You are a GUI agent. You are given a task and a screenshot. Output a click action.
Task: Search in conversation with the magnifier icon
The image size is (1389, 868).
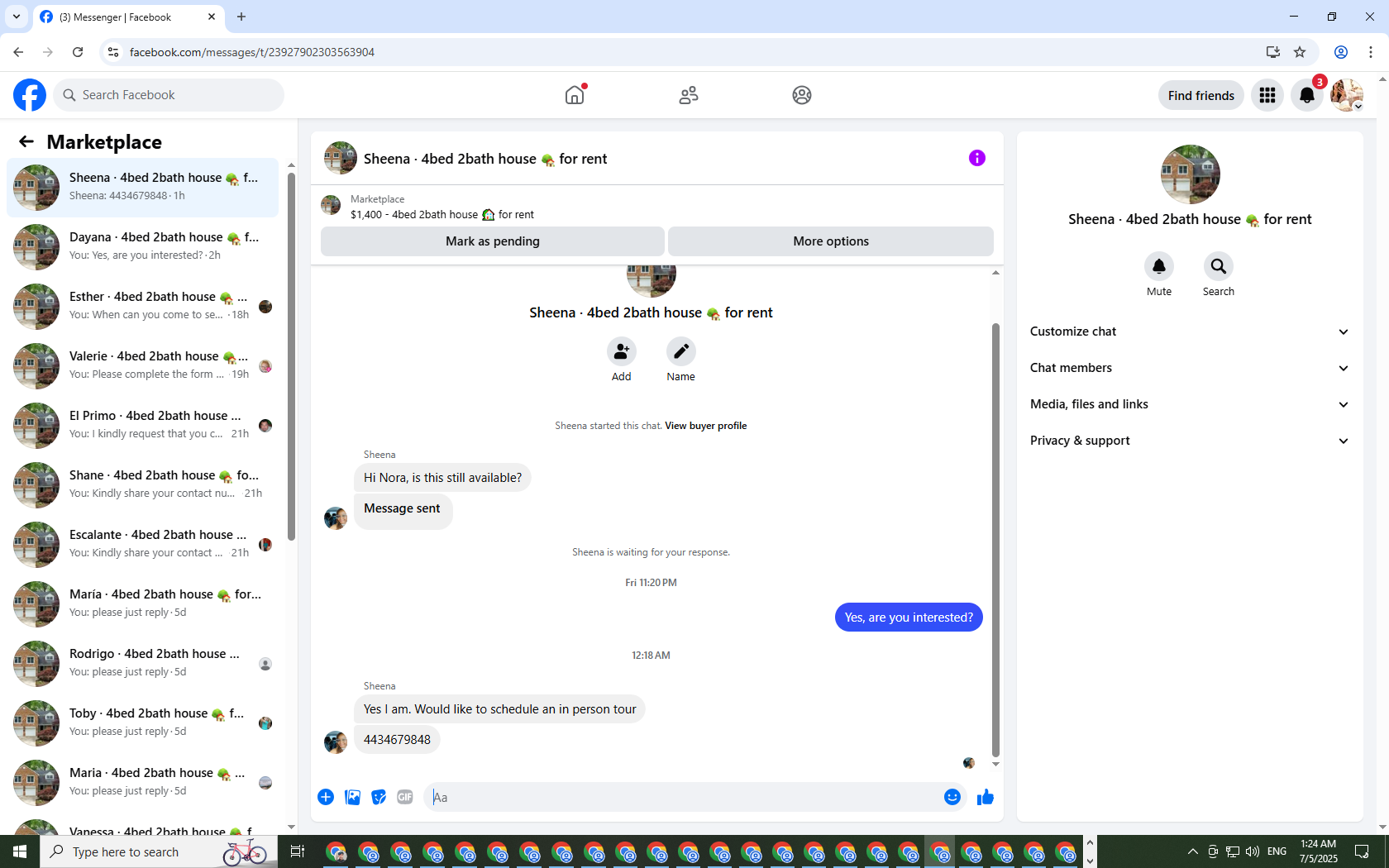click(1219, 266)
